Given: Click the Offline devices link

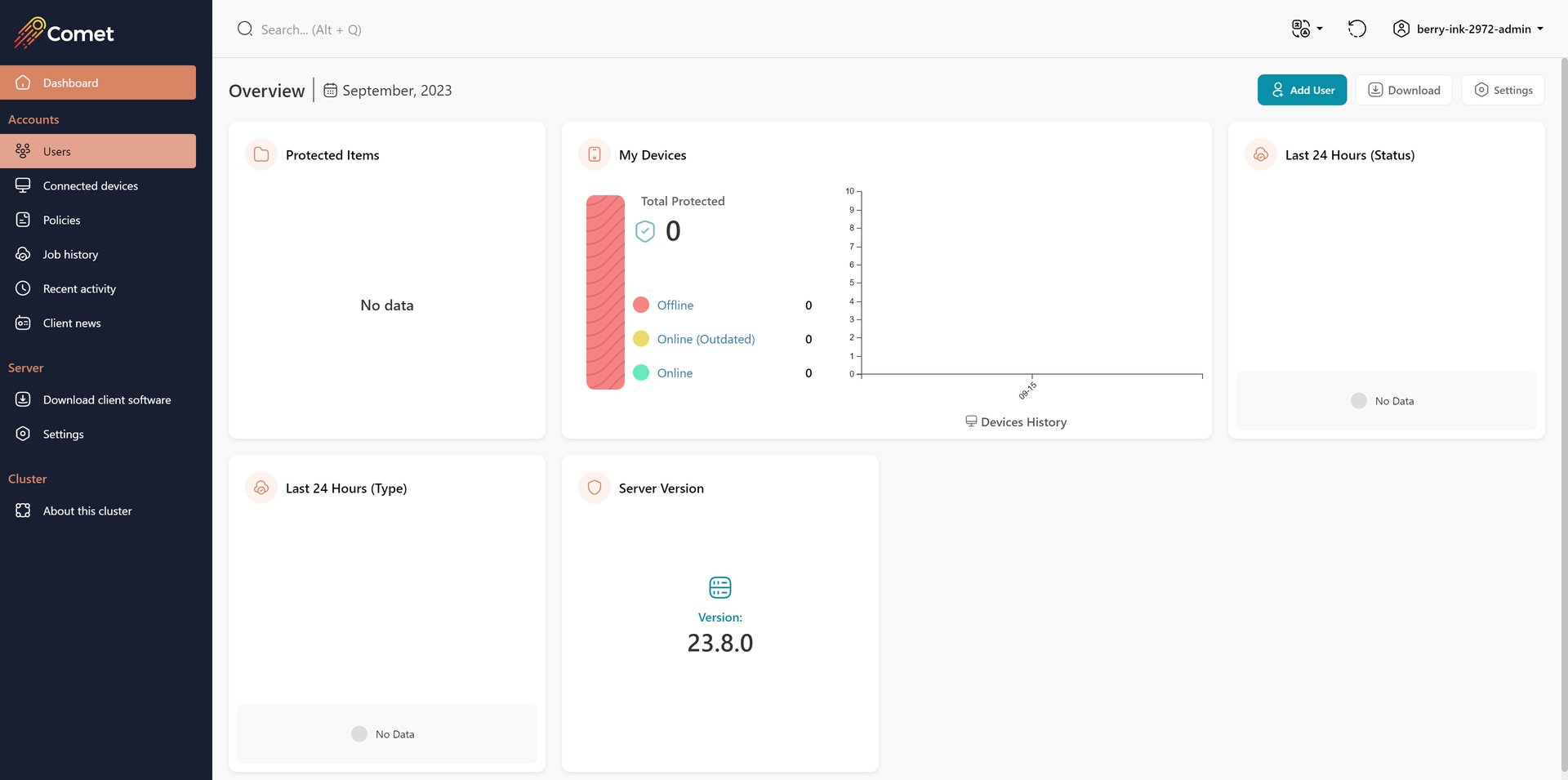Looking at the screenshot, I should point(675,305).
